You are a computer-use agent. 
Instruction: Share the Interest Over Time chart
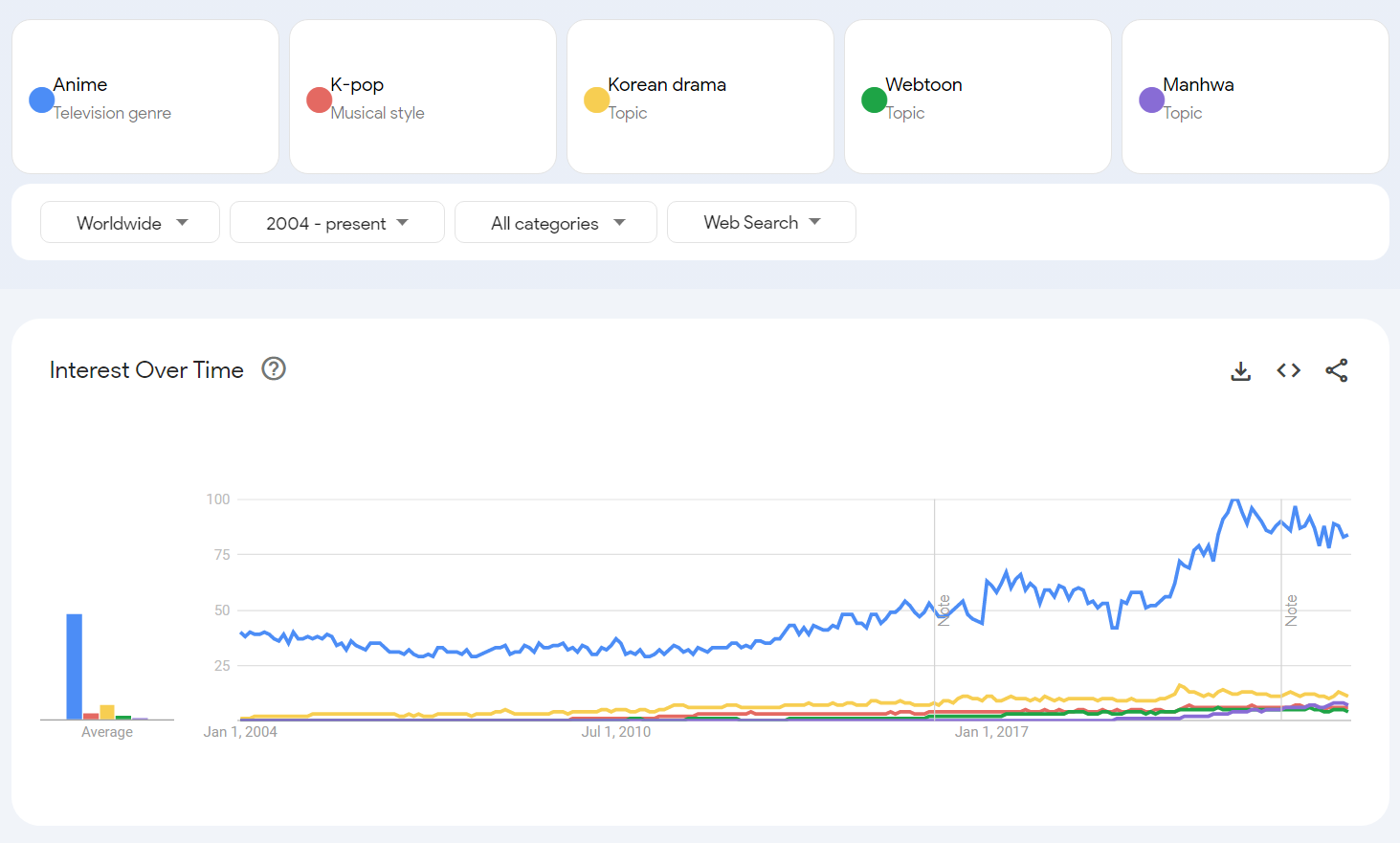[x=1336, y=370]
